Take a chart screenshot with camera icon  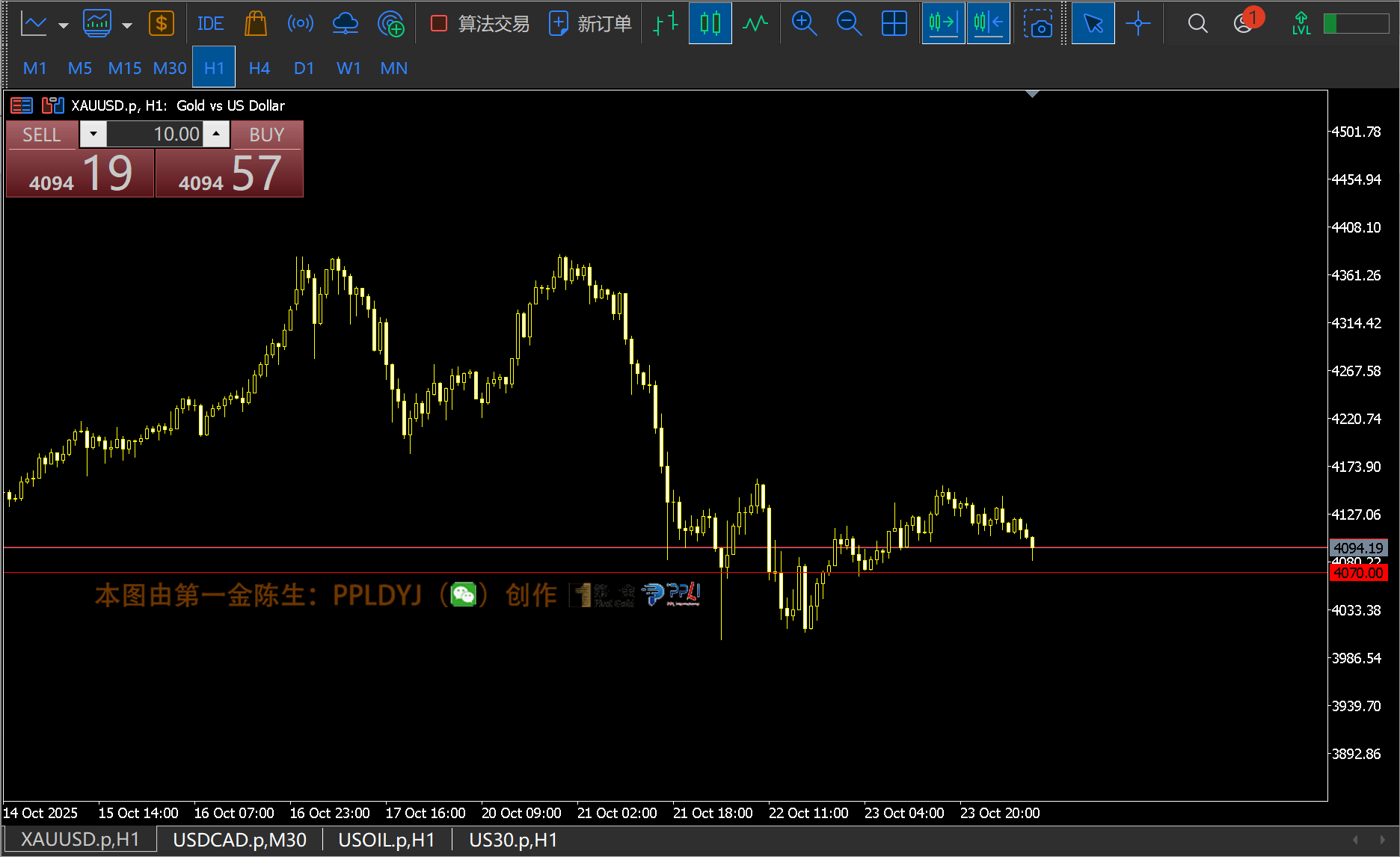1037,24
